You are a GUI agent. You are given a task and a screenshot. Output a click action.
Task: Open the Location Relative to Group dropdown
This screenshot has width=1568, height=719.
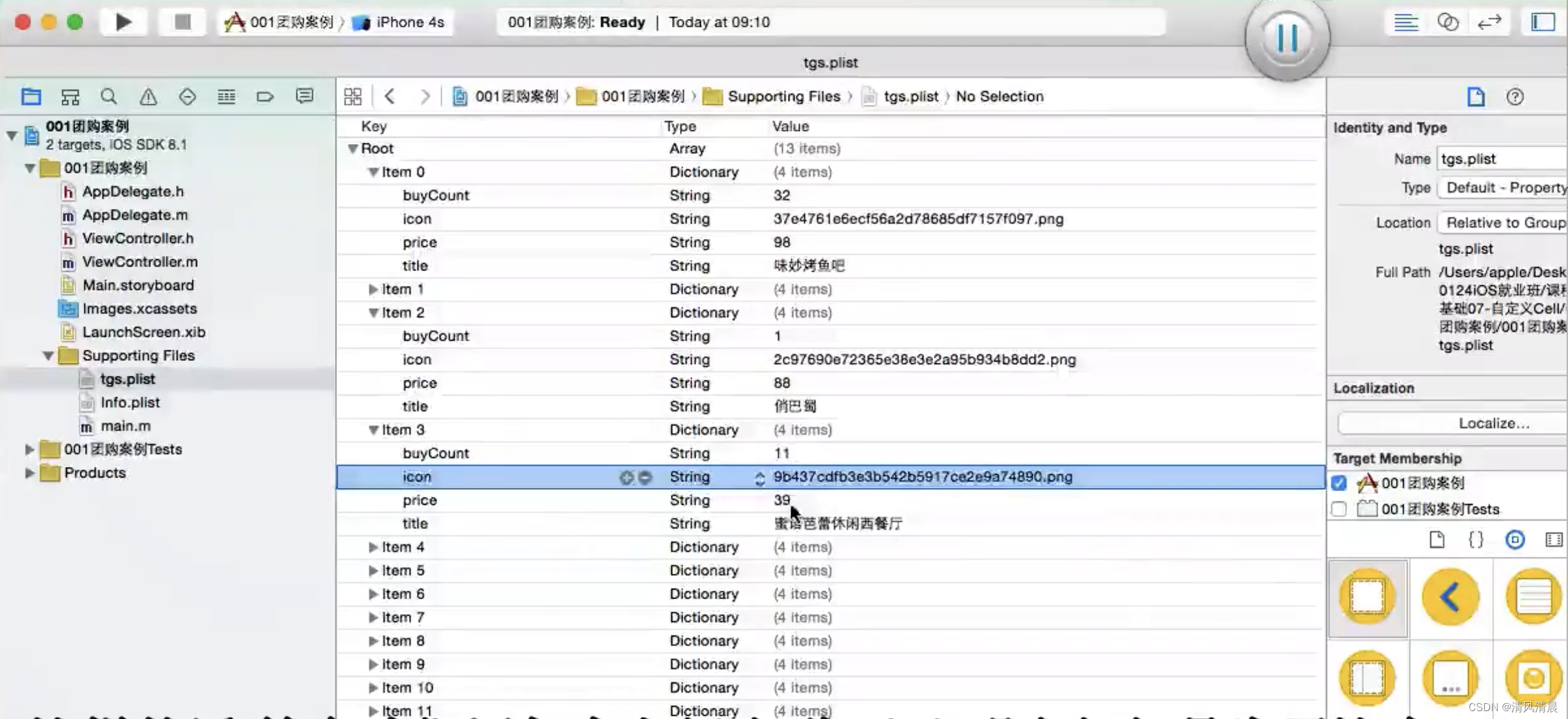pos(1504,223)
